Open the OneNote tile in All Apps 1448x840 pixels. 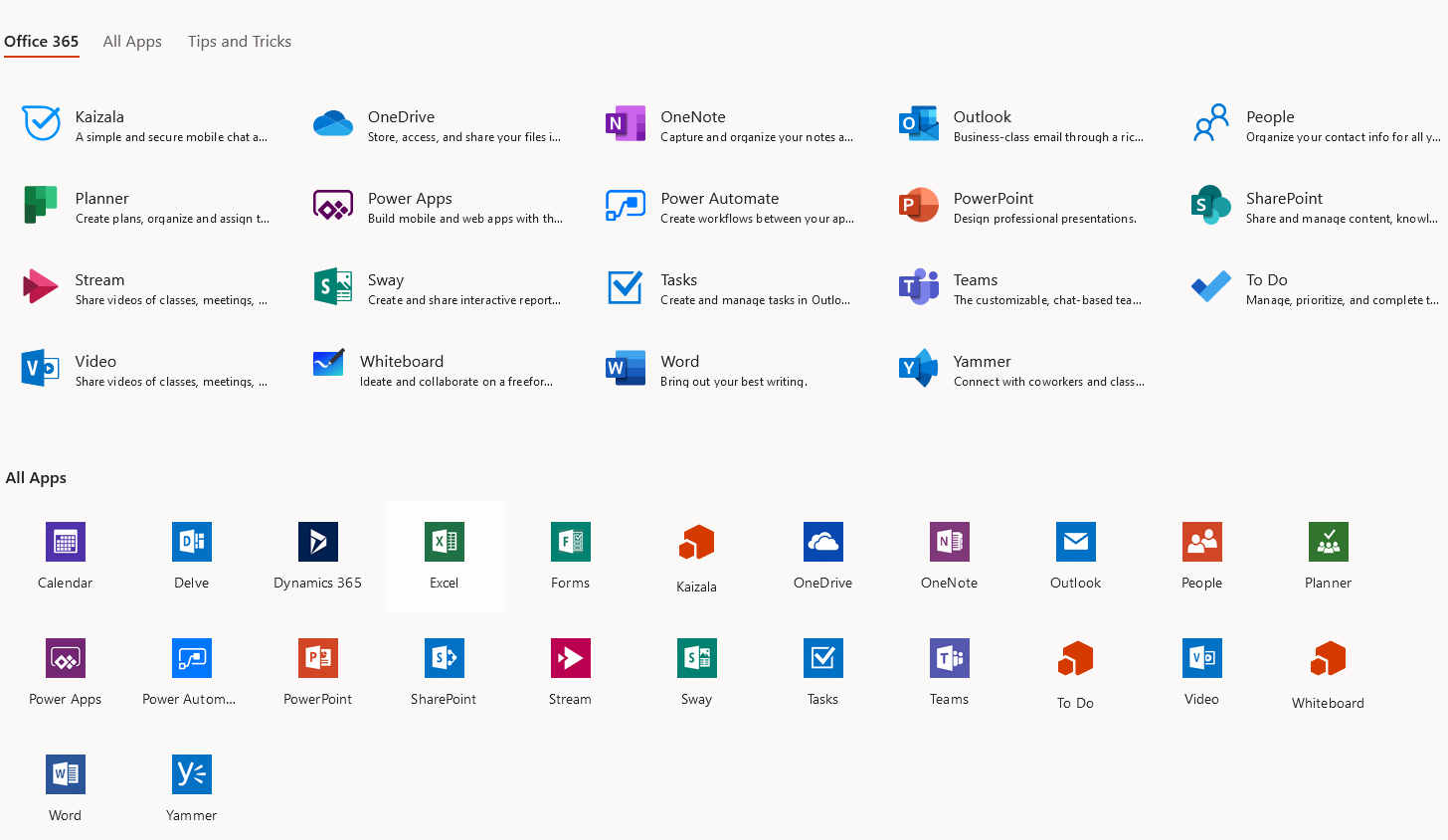click(950, 556)
